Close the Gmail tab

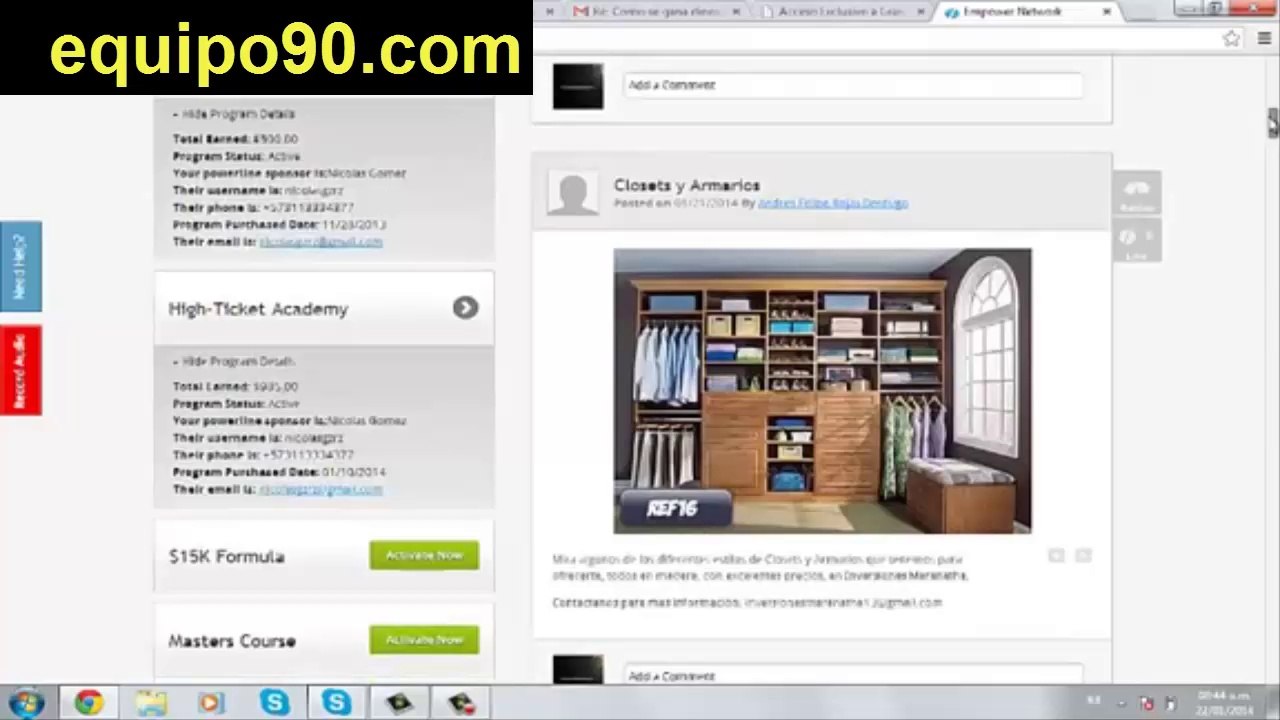pyautogui.click(x=737, y=12)
